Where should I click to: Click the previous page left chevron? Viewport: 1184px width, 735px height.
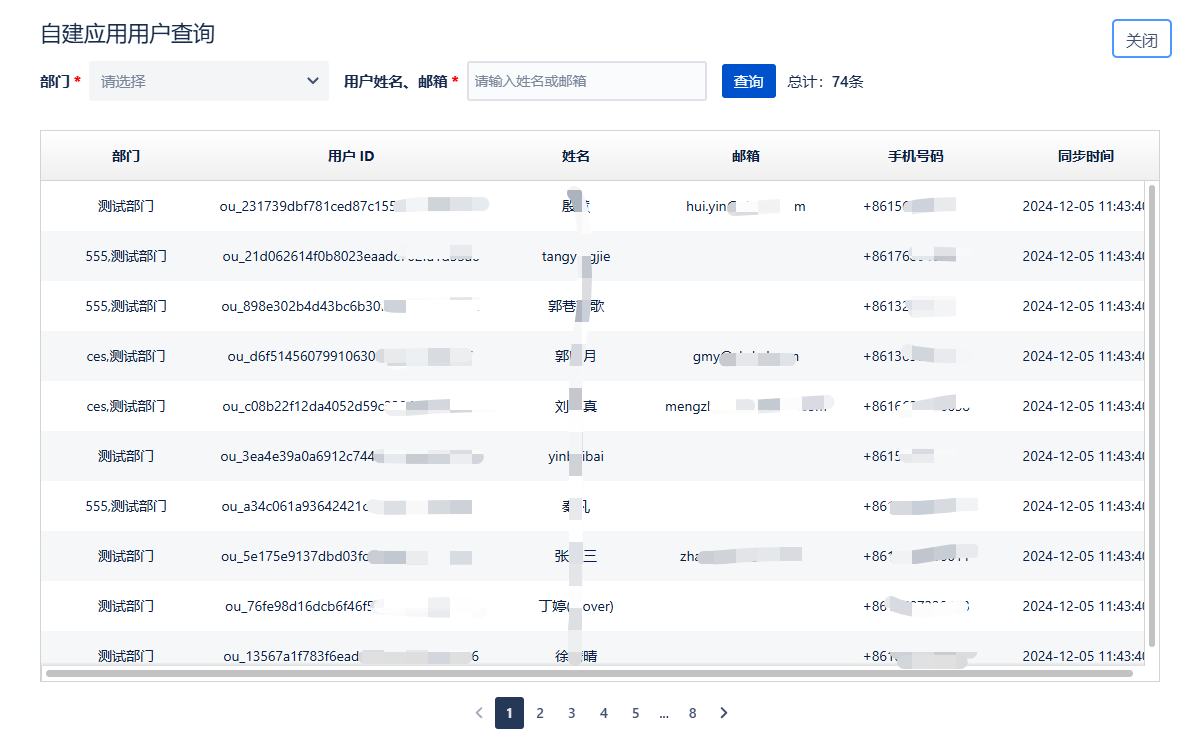[479, 712]
